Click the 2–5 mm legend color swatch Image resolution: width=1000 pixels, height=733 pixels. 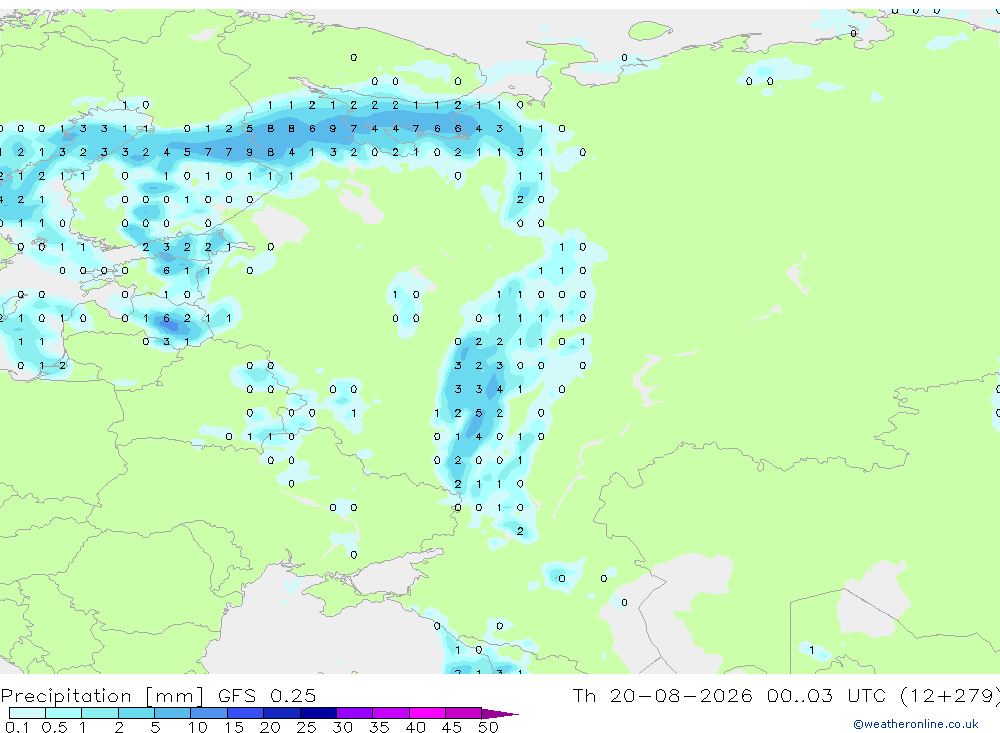tap(136, 713)
